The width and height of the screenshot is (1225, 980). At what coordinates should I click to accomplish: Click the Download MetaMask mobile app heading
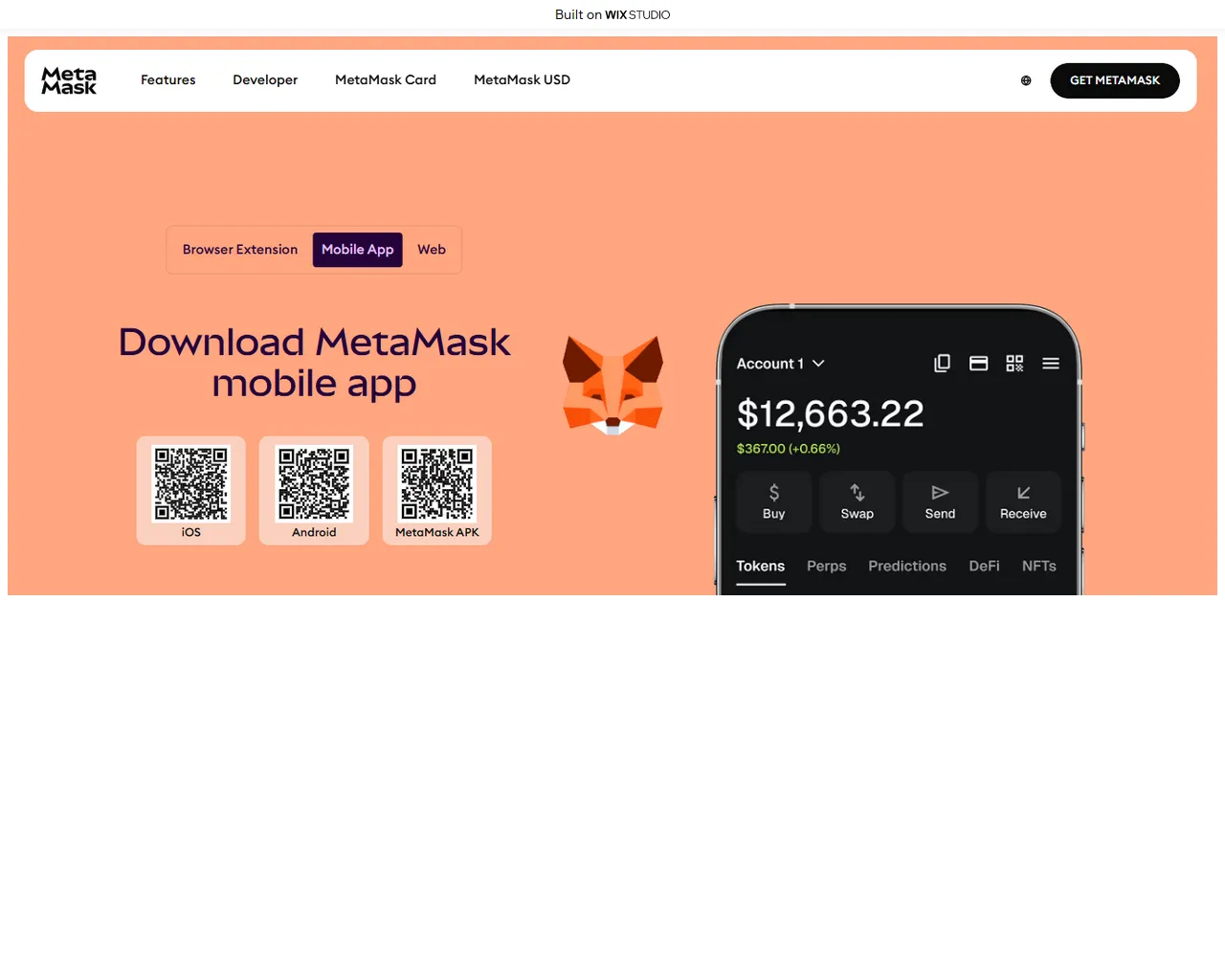(314, 363)
